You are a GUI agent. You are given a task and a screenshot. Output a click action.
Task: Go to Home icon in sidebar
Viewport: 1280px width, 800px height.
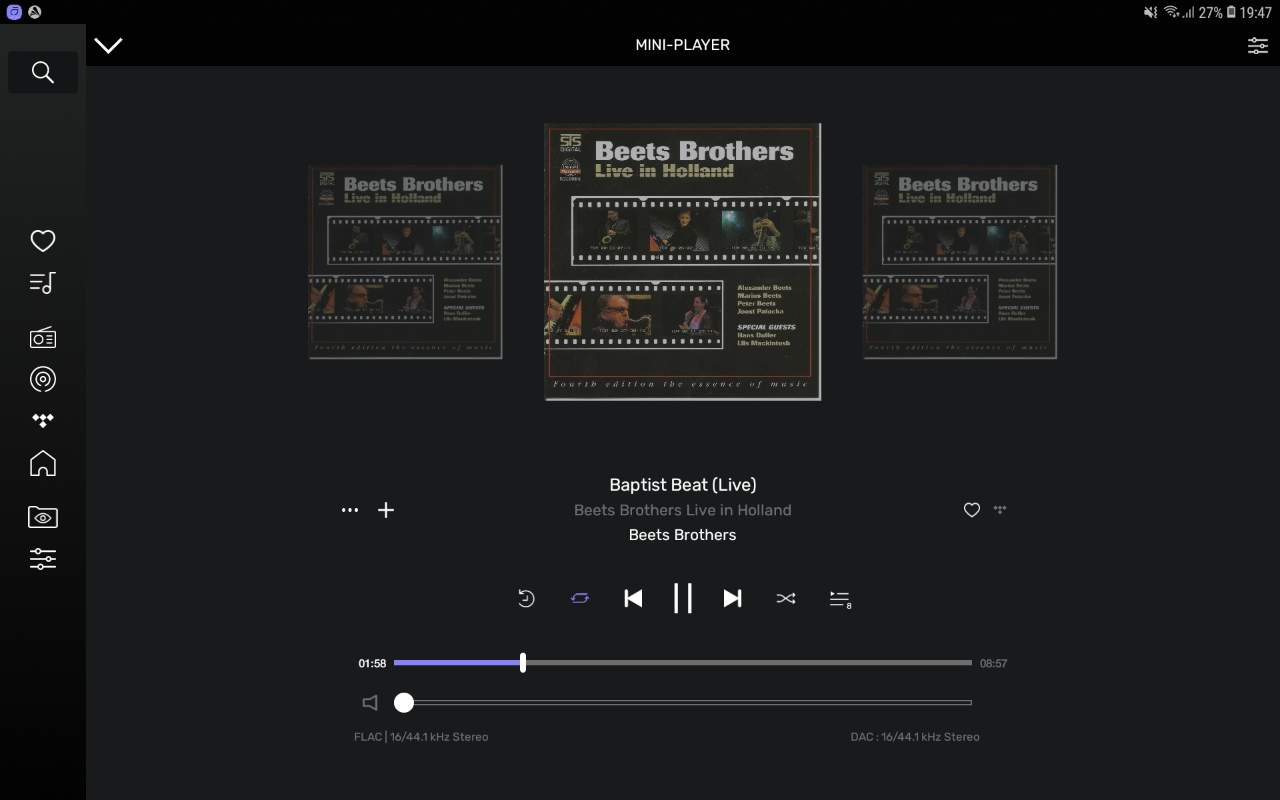42,464
